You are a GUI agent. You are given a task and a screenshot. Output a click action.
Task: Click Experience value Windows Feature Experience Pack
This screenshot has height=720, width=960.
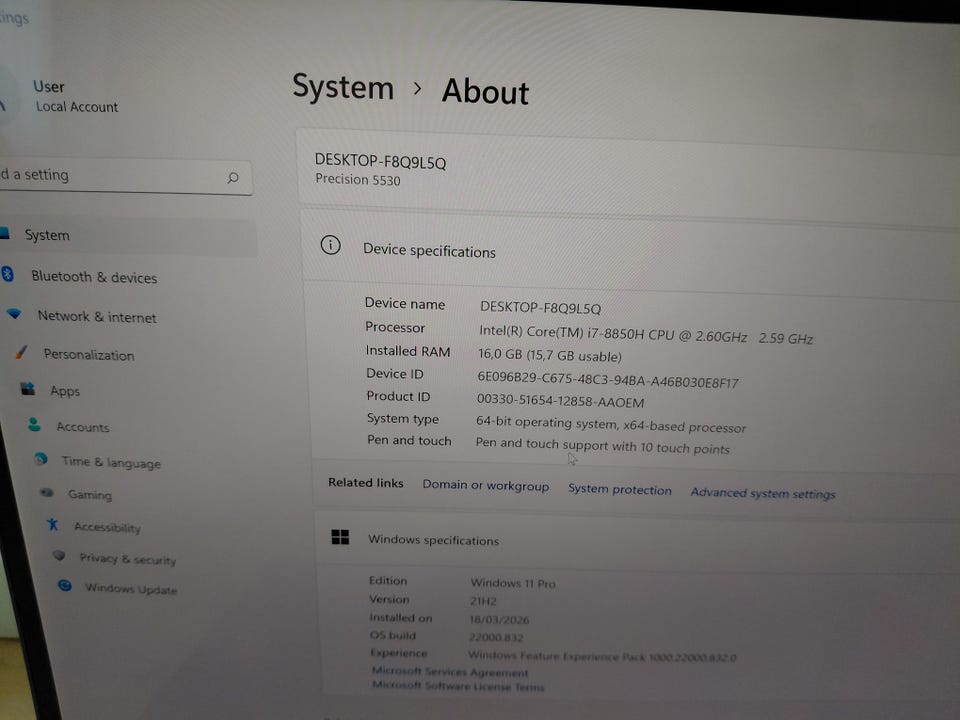pyautogui.click(x=602, y=656)
